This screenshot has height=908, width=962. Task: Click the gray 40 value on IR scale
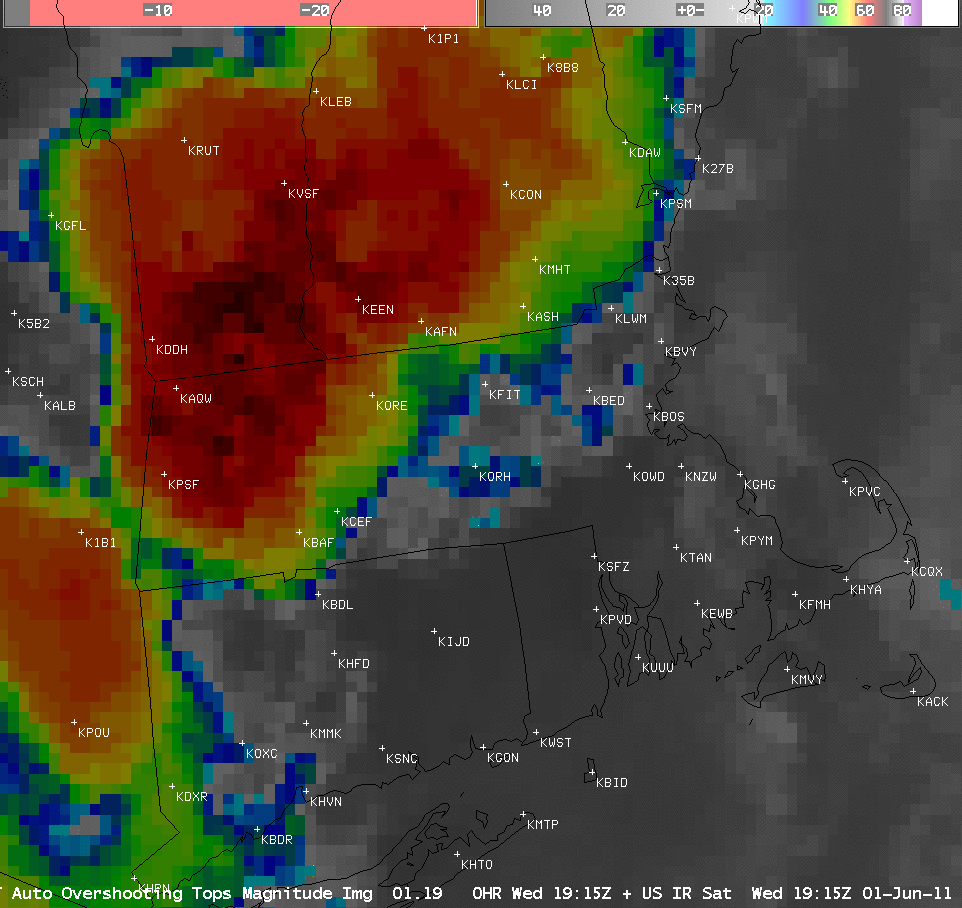(542, 11)
